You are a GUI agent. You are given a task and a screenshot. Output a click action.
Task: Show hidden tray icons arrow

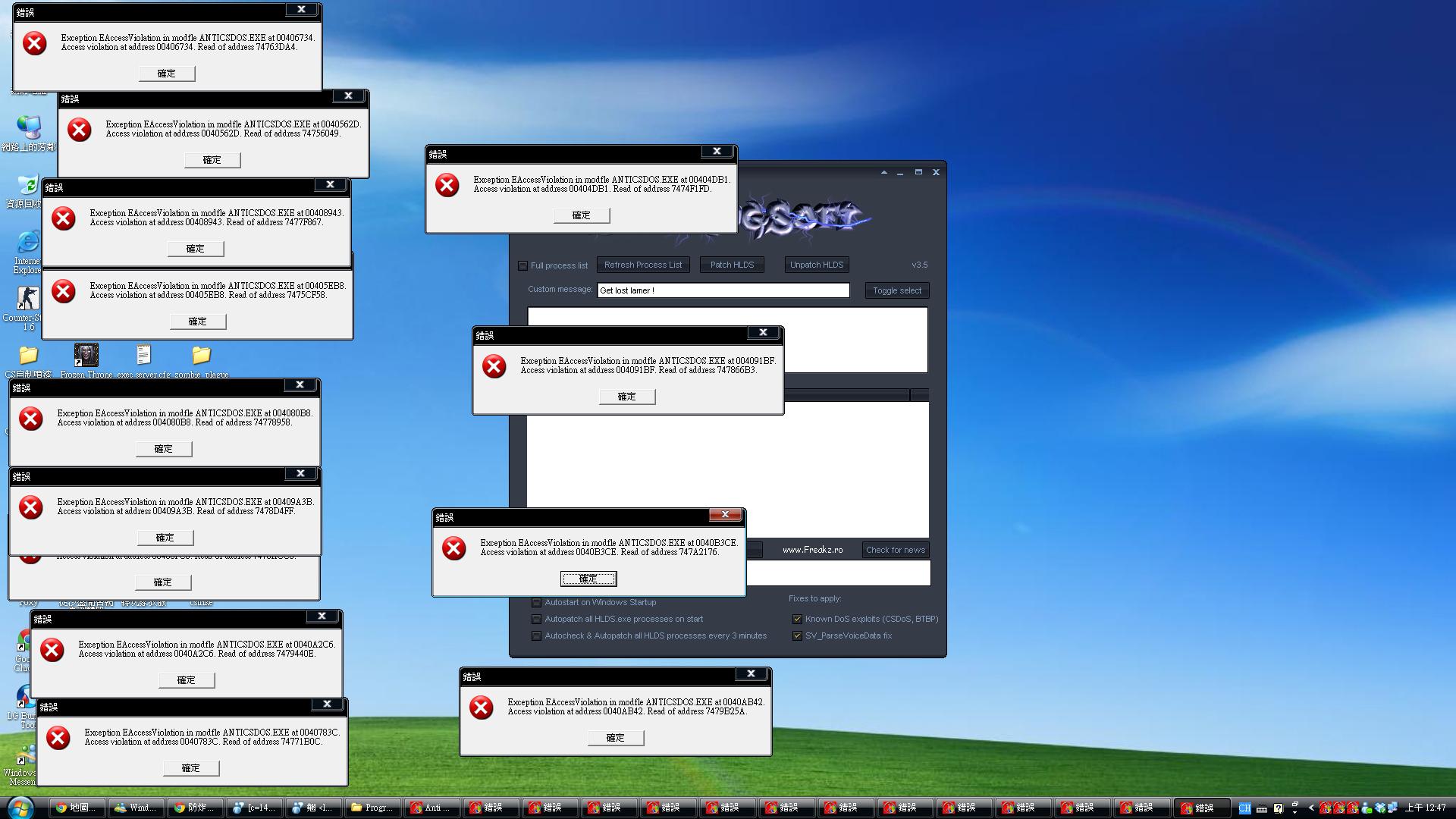pos(1311,808)
